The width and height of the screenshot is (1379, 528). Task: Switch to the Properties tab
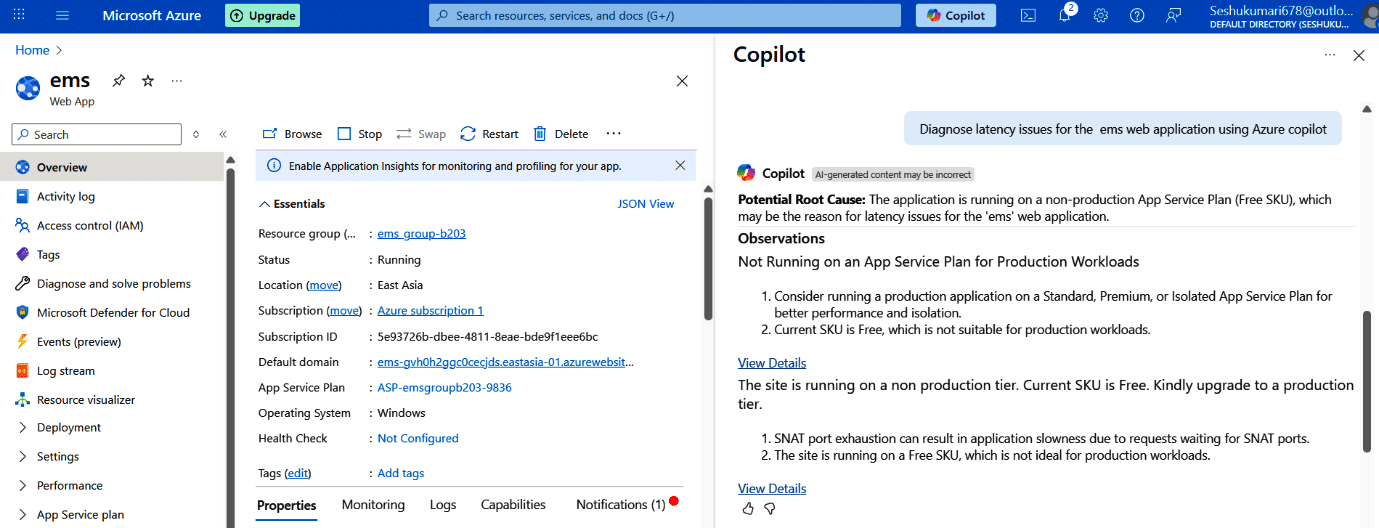coord(287,505)
